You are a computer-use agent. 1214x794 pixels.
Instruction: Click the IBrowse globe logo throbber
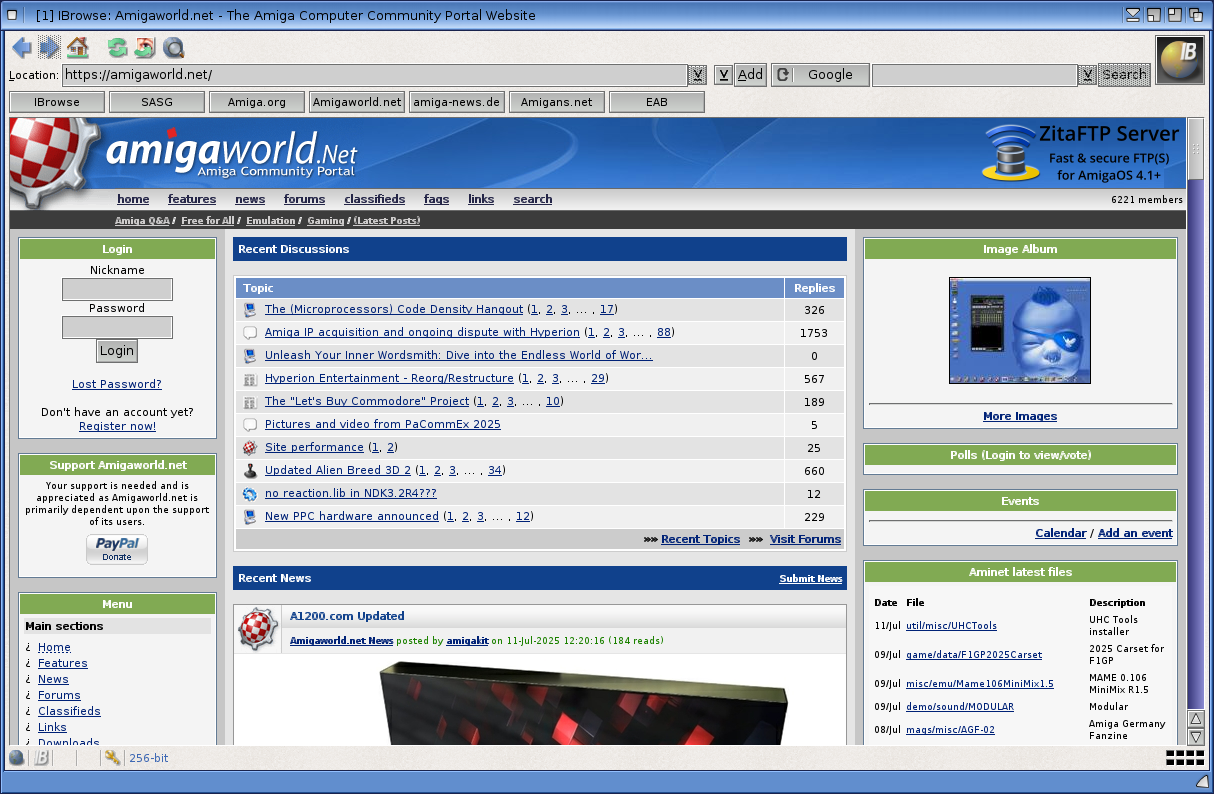[1180, 59]
